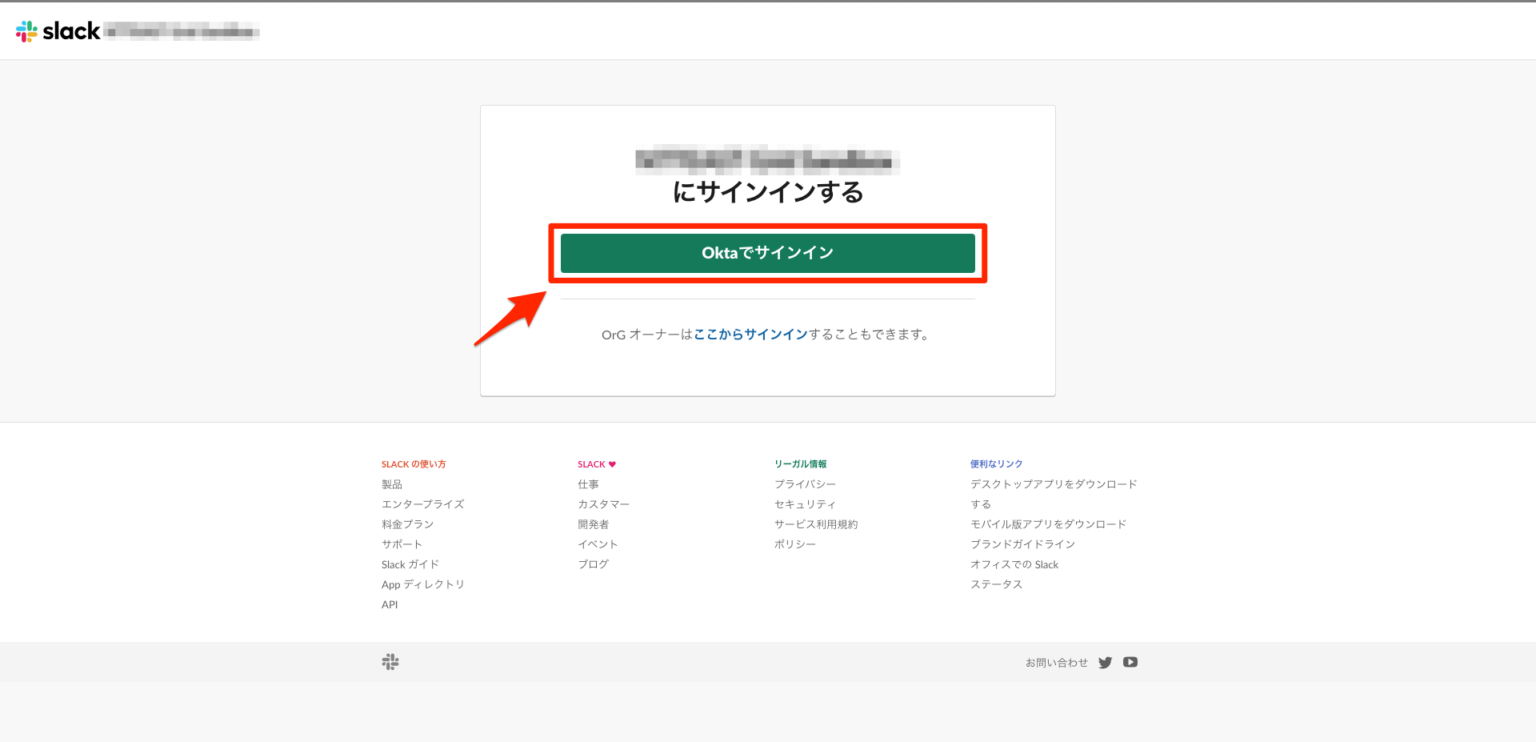Click the Slack icon in the footer
The image size is (1536, 742).
point(391,661)
